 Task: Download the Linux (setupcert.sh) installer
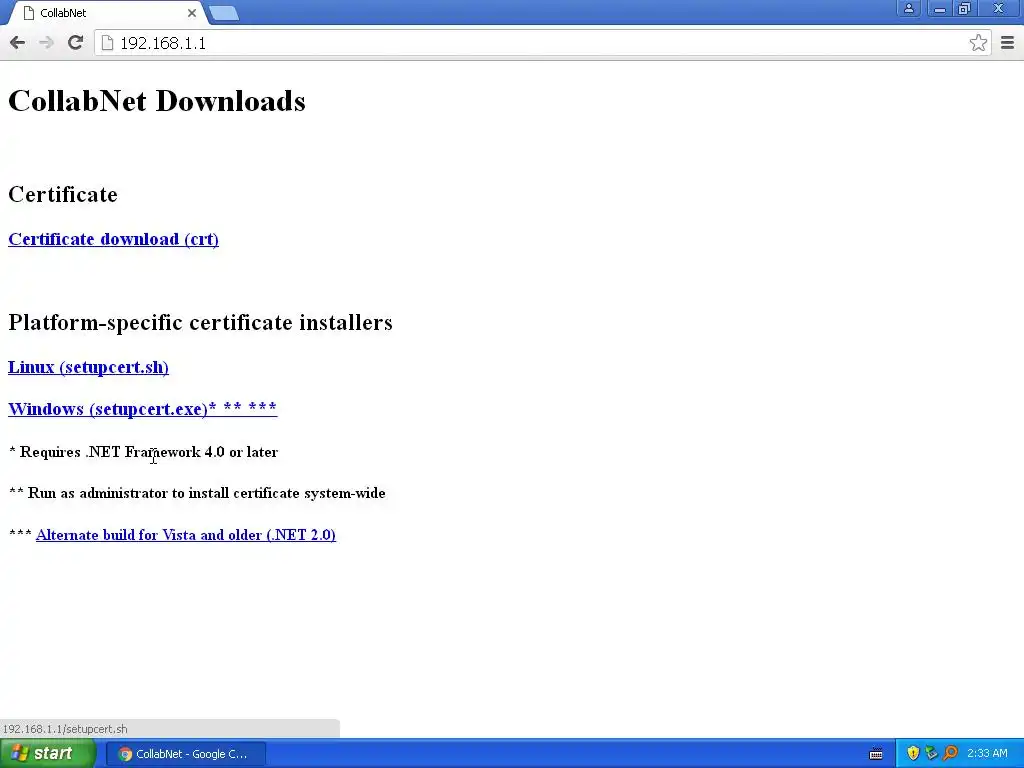point(88,367)
